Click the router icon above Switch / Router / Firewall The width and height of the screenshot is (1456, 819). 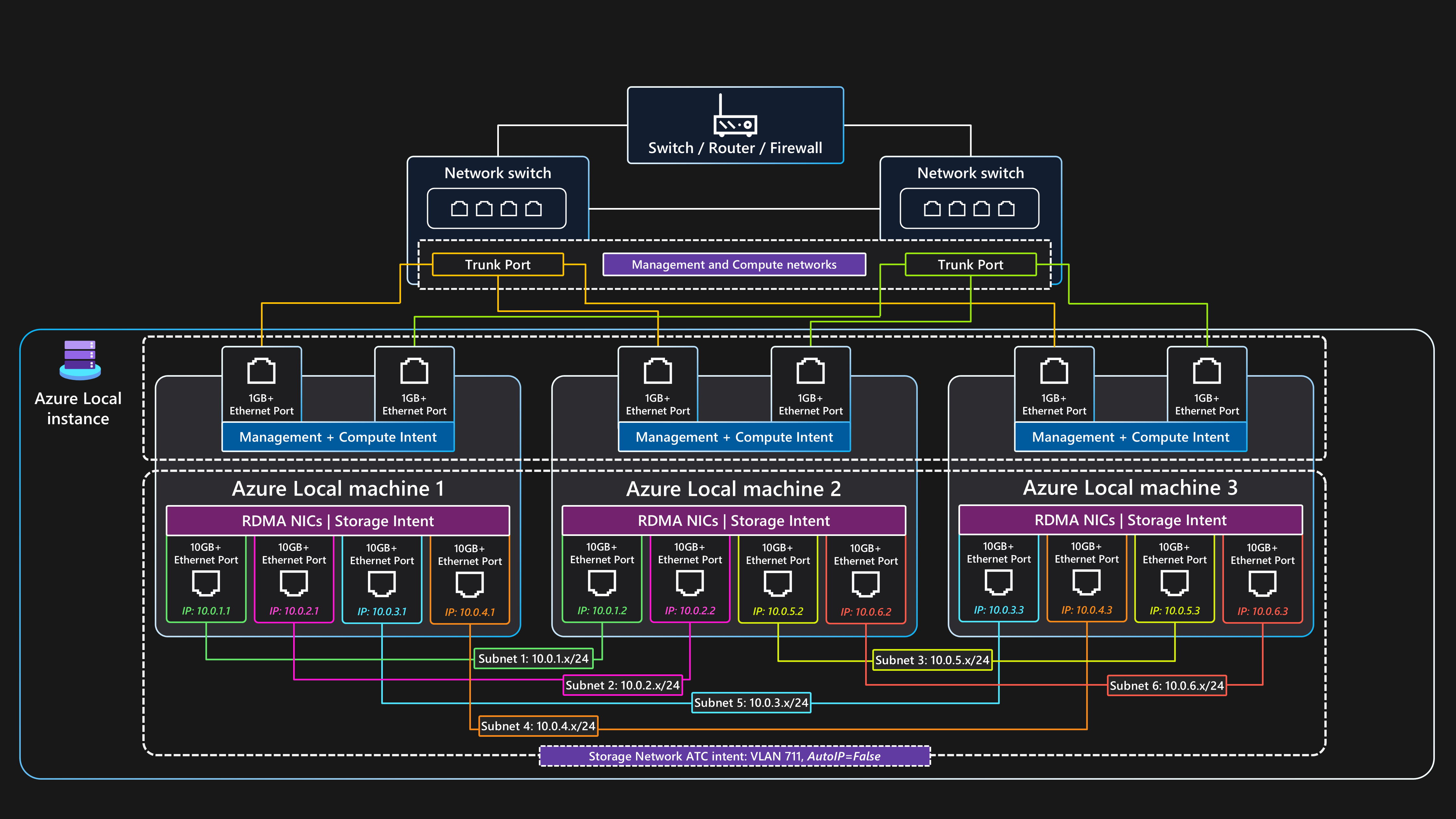tap(735, 115)
